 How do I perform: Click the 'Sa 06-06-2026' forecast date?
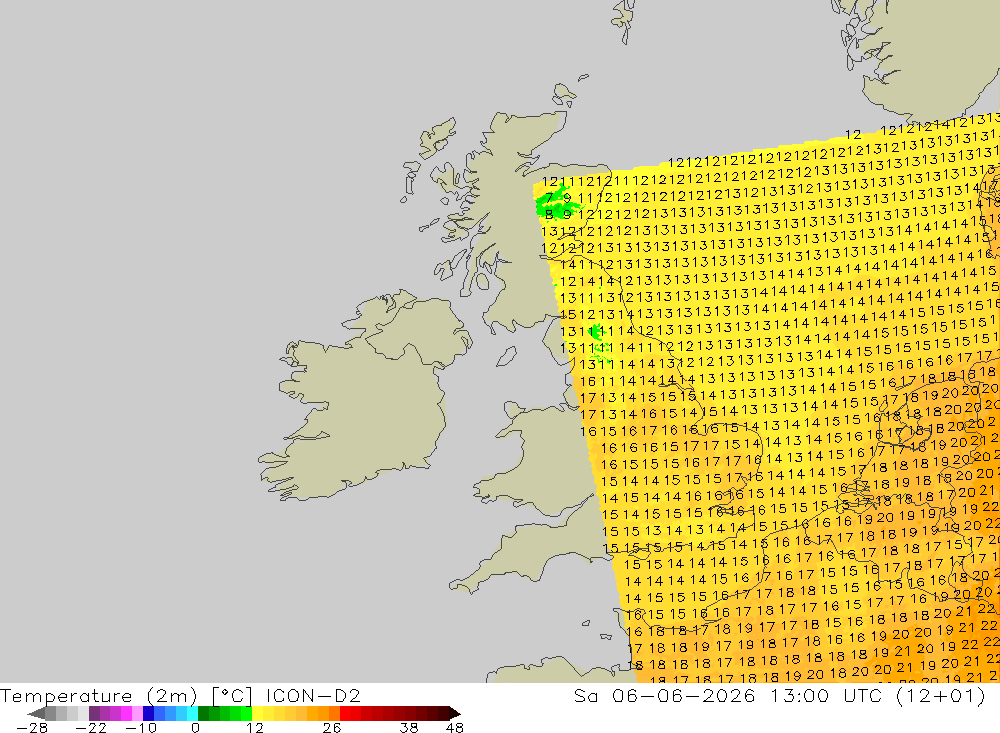point(665,695)
